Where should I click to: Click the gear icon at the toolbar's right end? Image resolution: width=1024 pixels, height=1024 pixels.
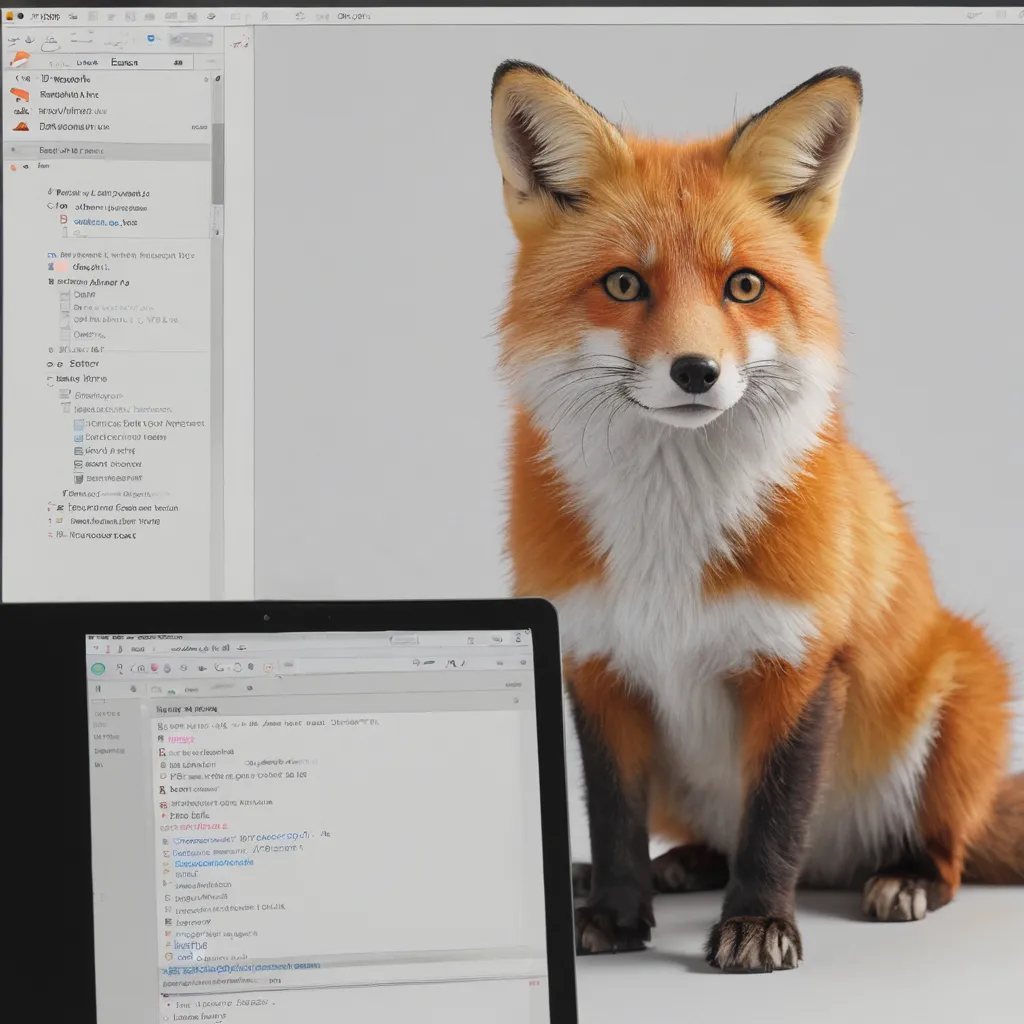click(211, 17)
